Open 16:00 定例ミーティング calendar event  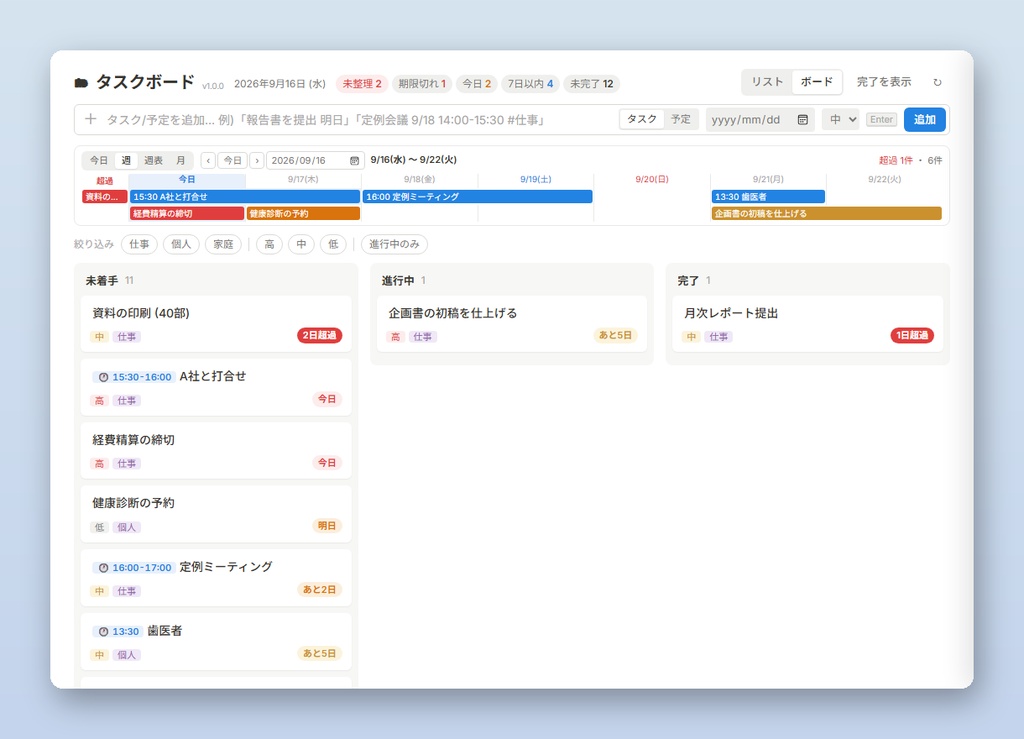coord(477,197)
